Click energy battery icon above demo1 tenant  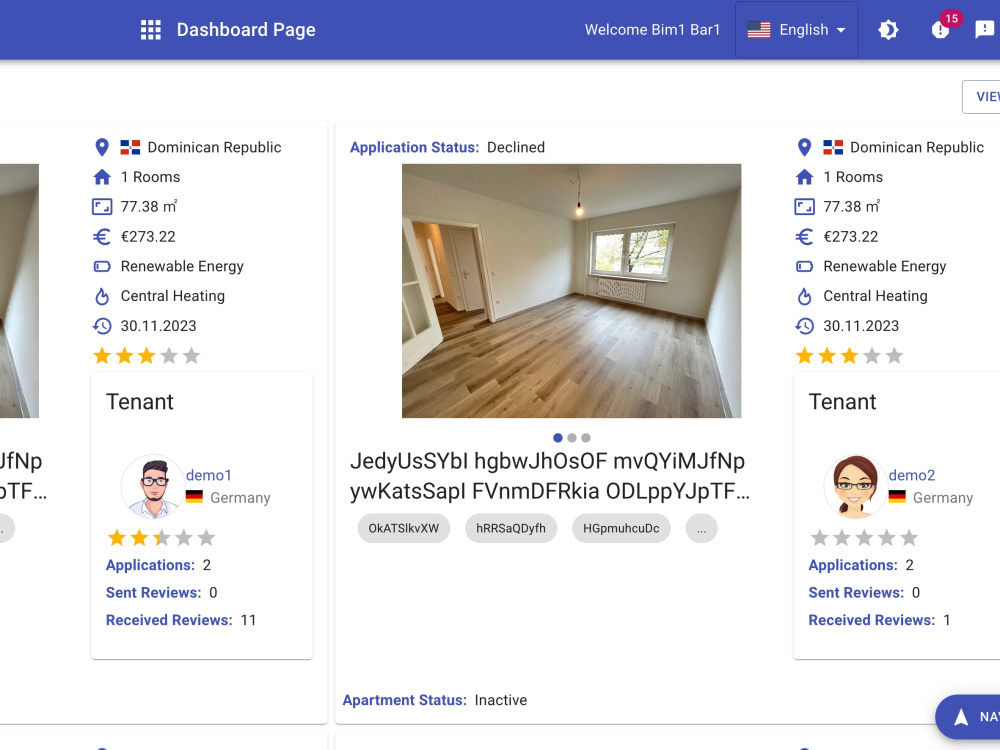pos(102,266)
